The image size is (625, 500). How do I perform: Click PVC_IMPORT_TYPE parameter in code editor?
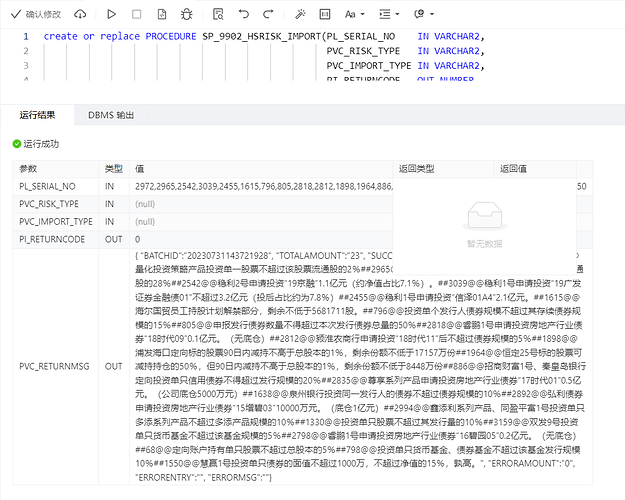click(x=369, y=66)
